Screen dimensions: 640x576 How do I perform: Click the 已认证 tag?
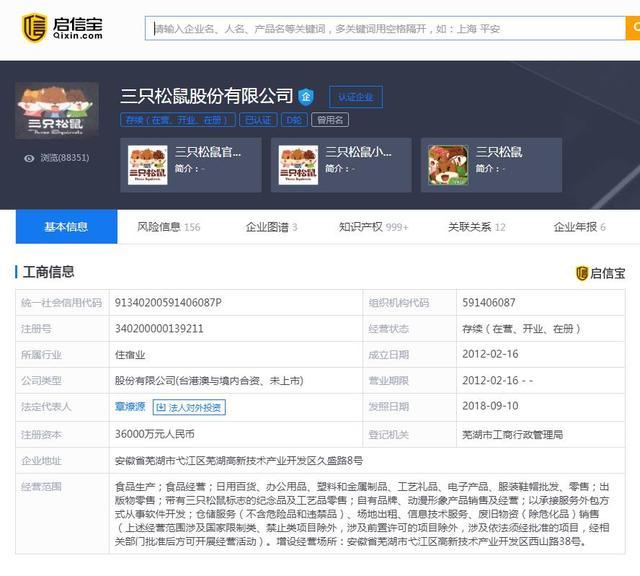(x=258, y=120)
